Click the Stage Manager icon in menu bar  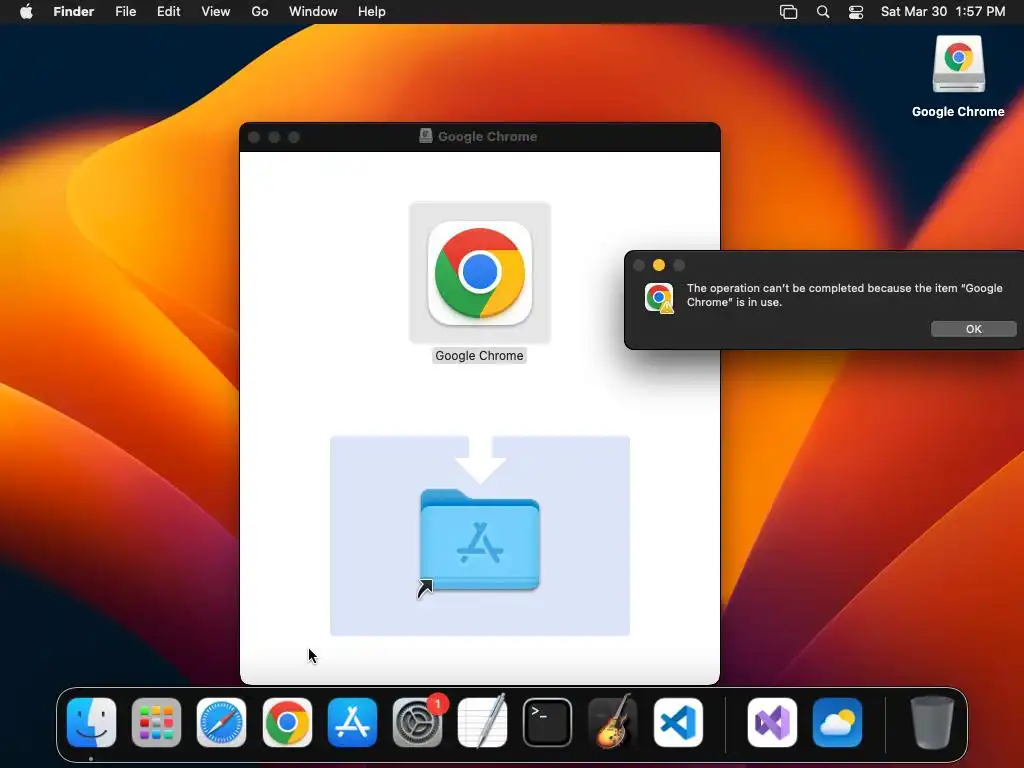(788, 12)
